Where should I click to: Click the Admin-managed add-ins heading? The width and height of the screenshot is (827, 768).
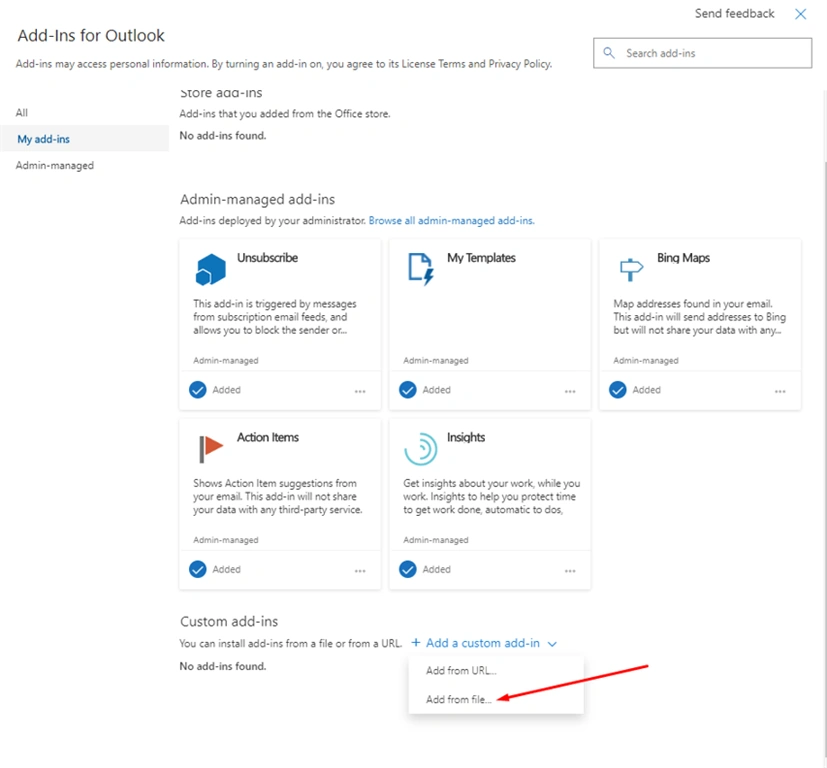tap(257, 199)
